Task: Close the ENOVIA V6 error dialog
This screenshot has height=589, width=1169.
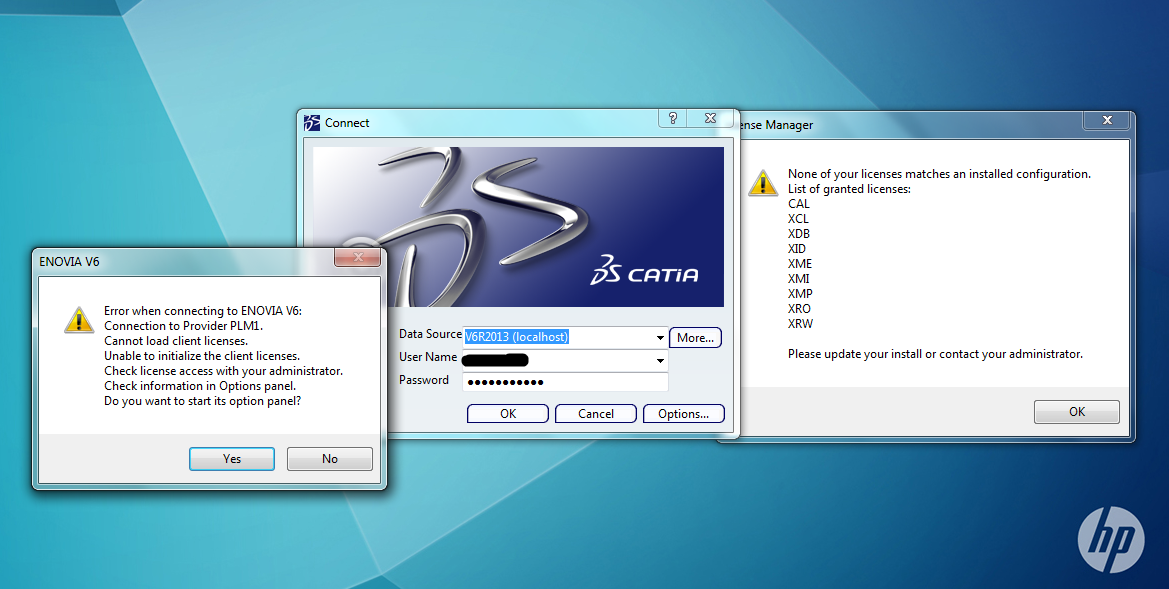Action: [x=358, y=257]
